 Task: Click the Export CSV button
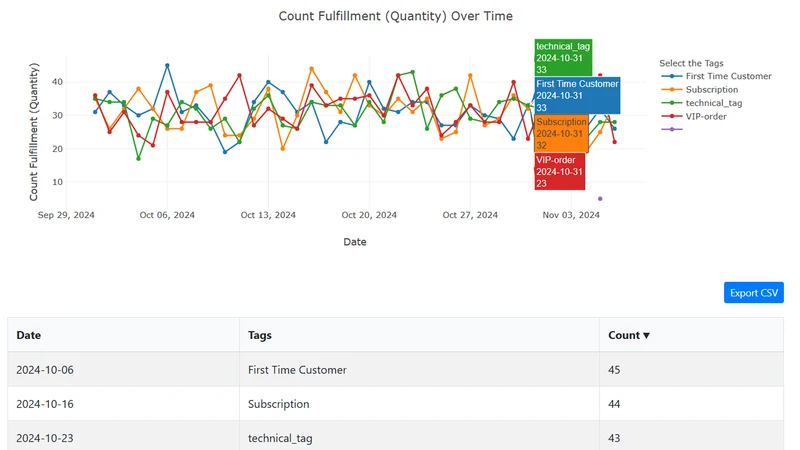pyautogui.click(x=753, y=293)
